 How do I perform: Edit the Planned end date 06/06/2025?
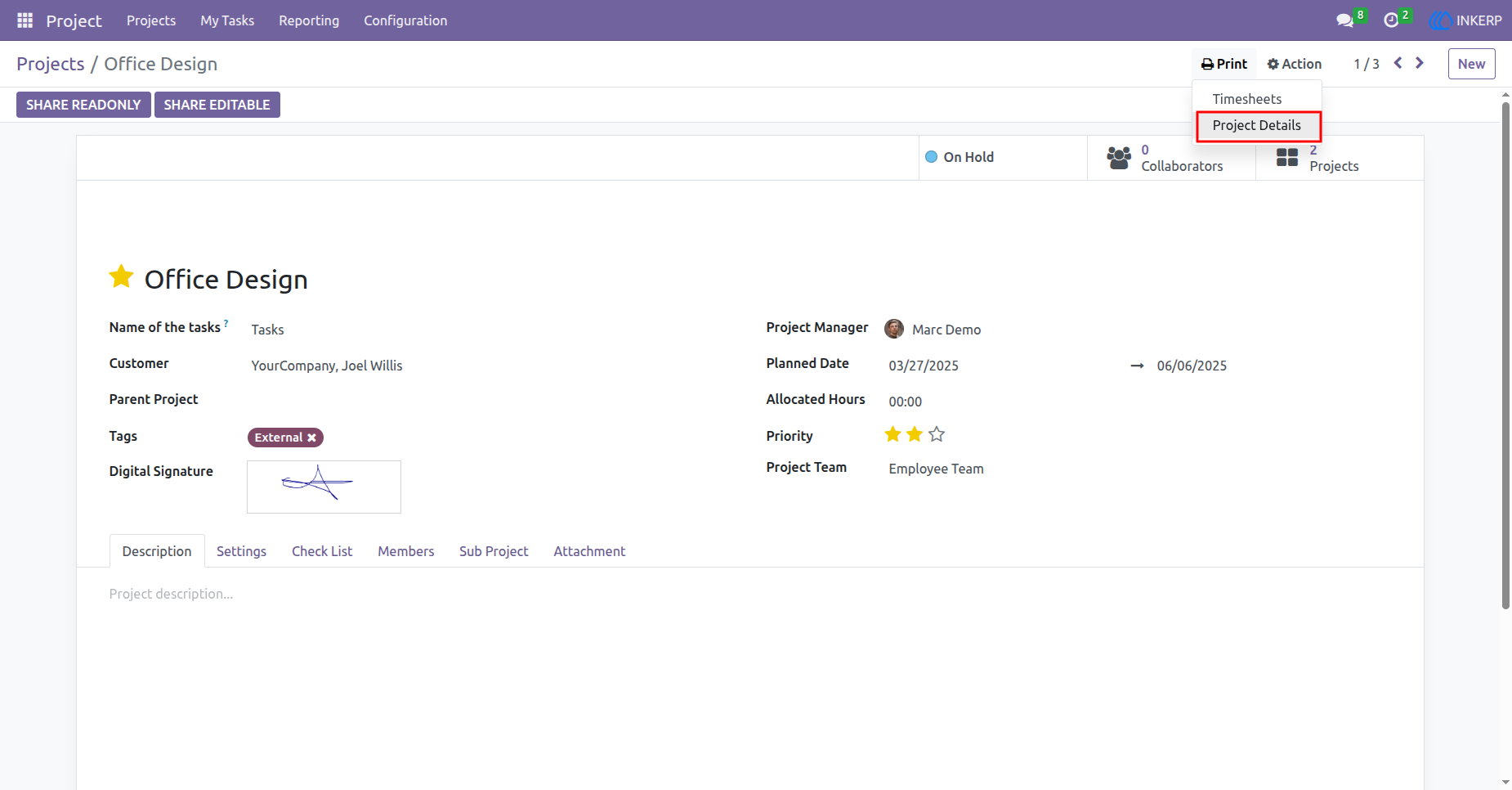[x=1192, y=366]
